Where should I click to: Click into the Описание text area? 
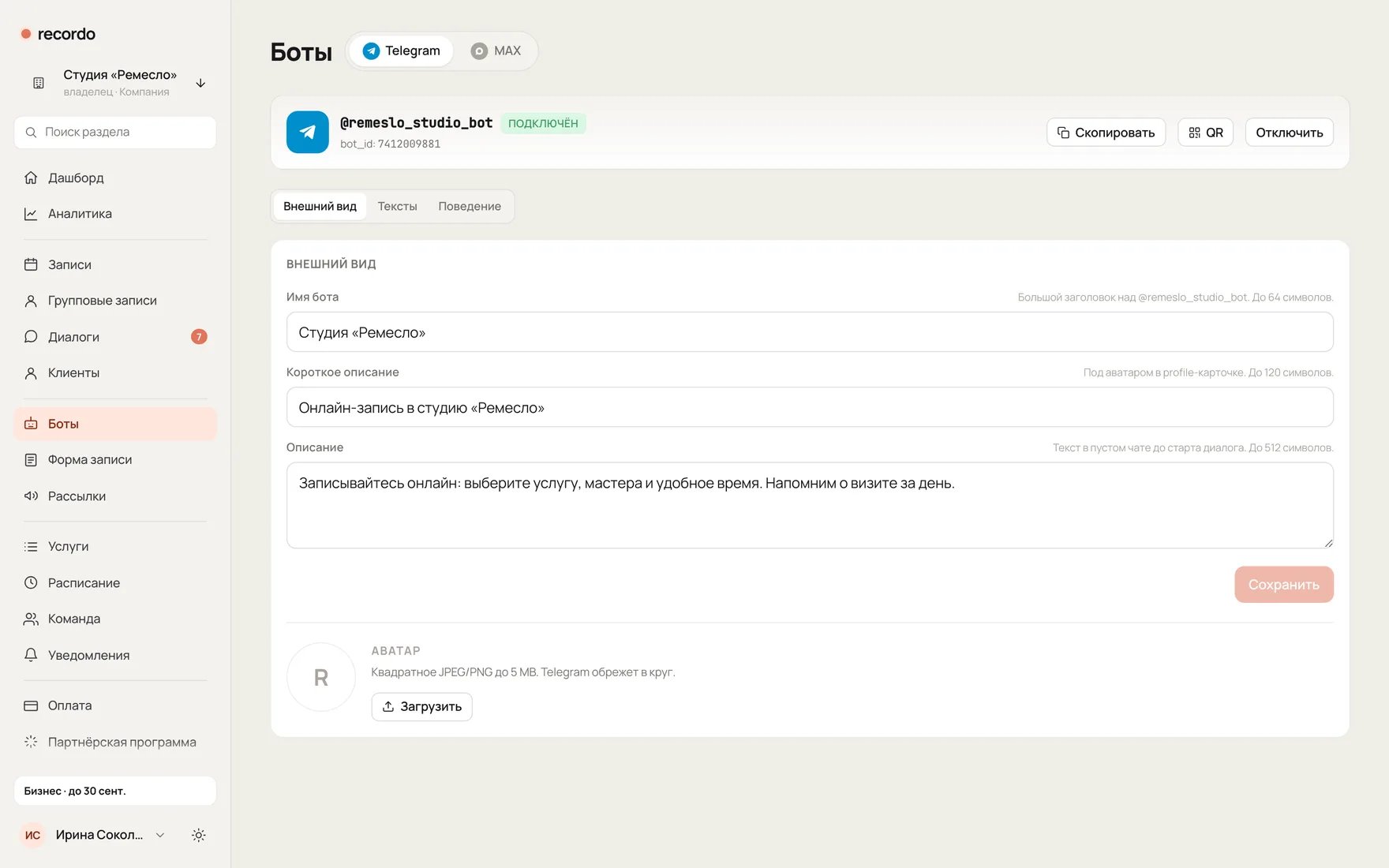click(x=810, y=505)
